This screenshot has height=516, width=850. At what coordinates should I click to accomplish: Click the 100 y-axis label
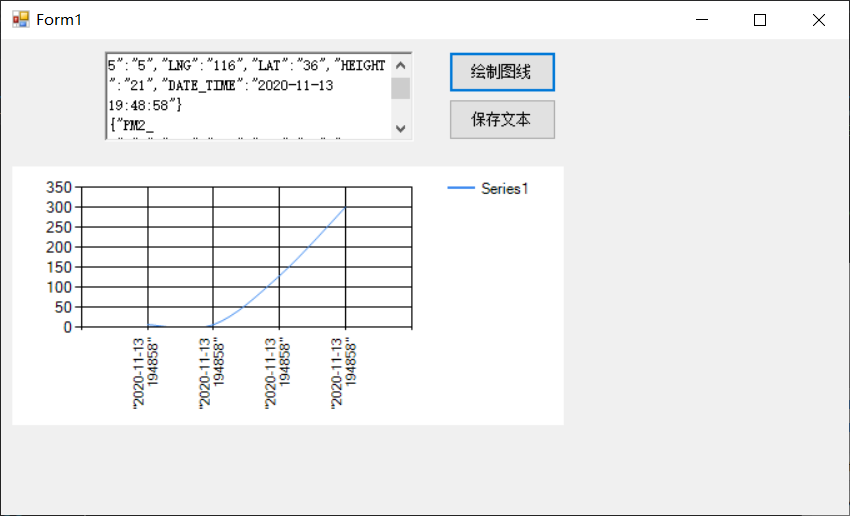59,287
